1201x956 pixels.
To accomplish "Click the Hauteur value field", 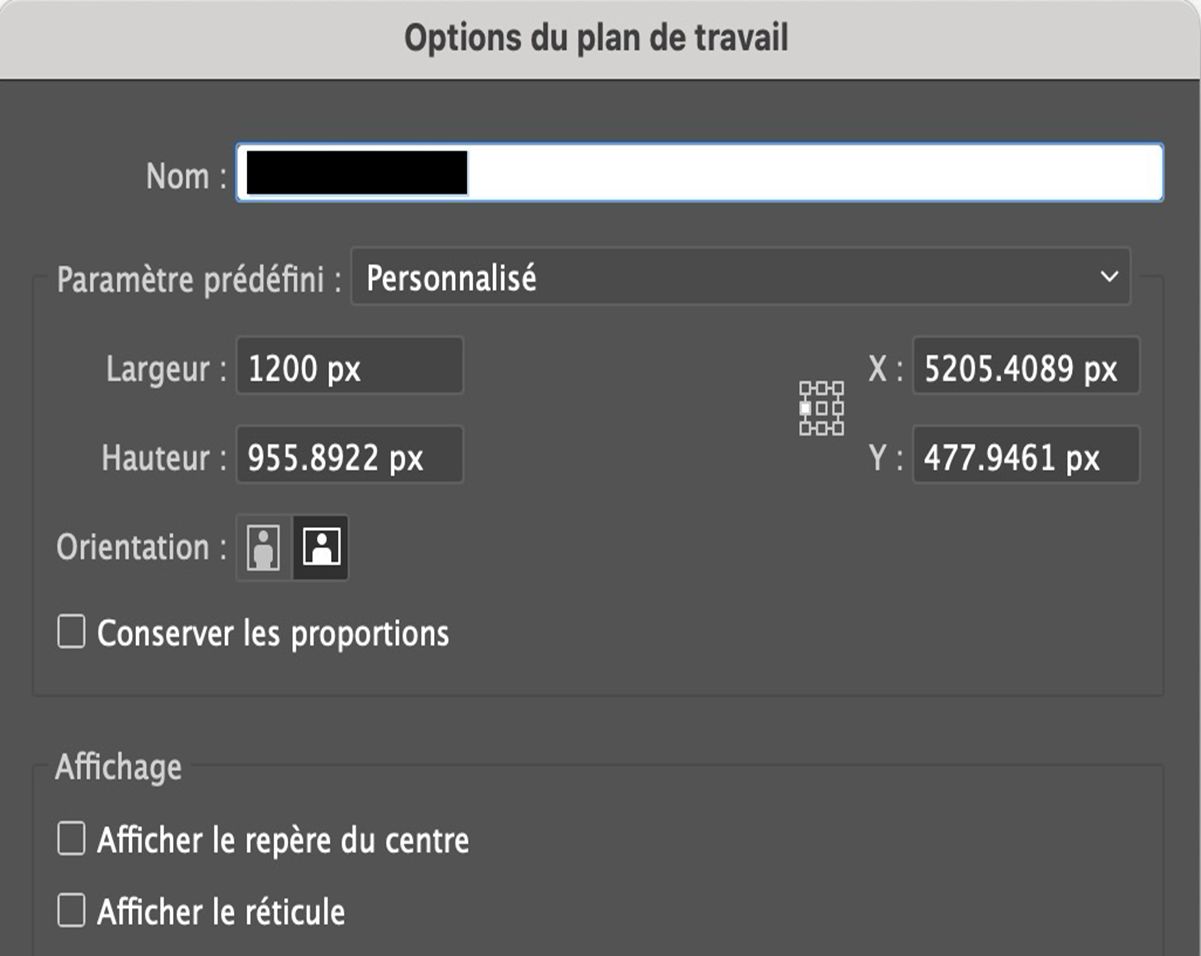I will click(x=349, y=455).
